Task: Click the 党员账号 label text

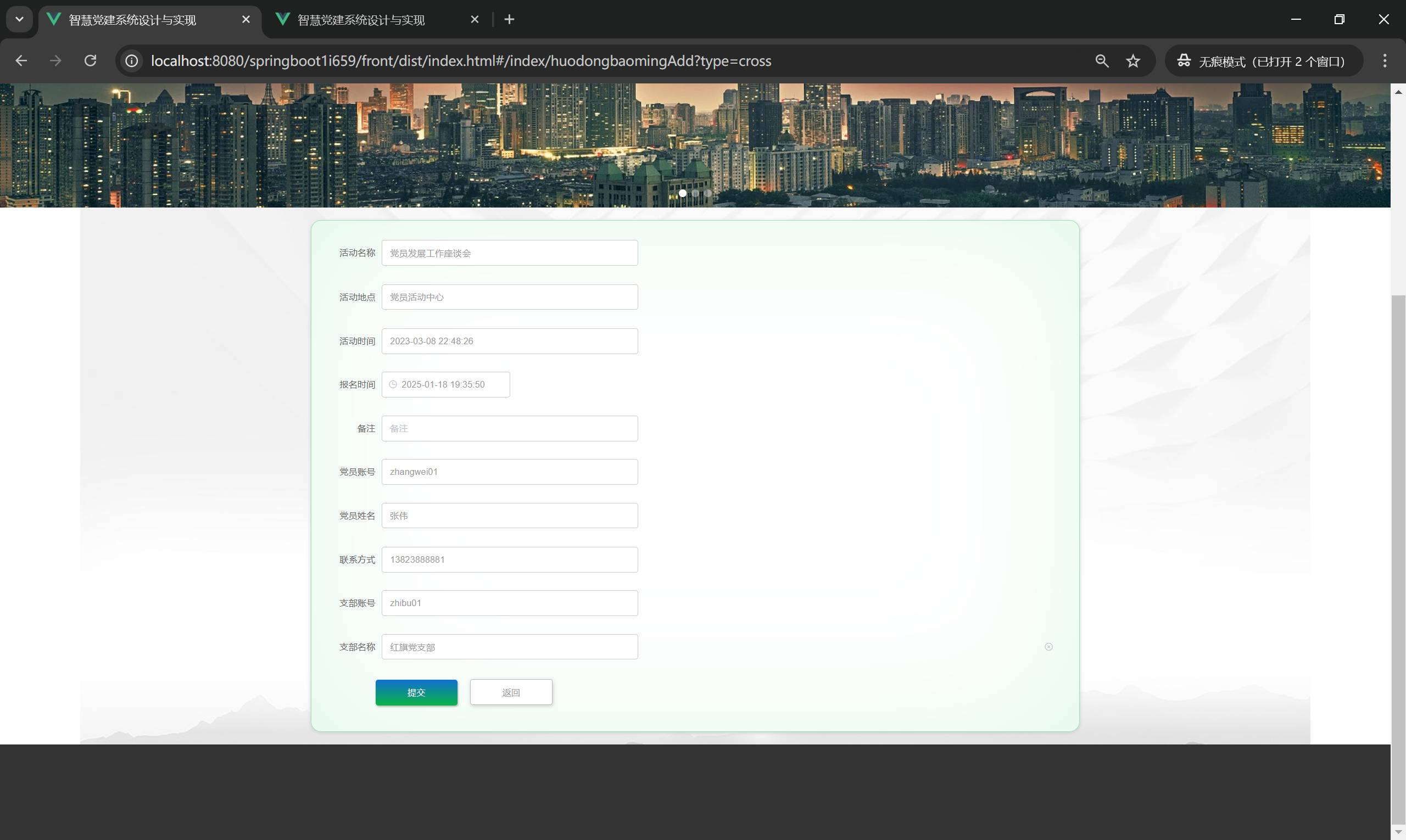Action: (x=358, y=472)
